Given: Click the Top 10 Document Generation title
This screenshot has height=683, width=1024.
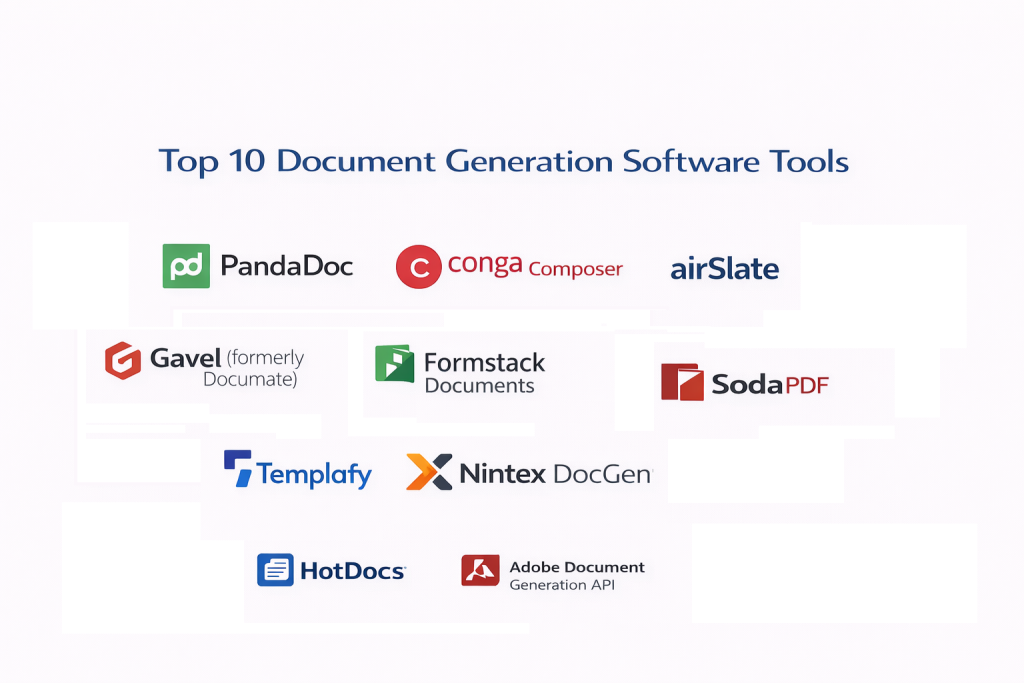Looking at the screenshot, I should point(504,161).
